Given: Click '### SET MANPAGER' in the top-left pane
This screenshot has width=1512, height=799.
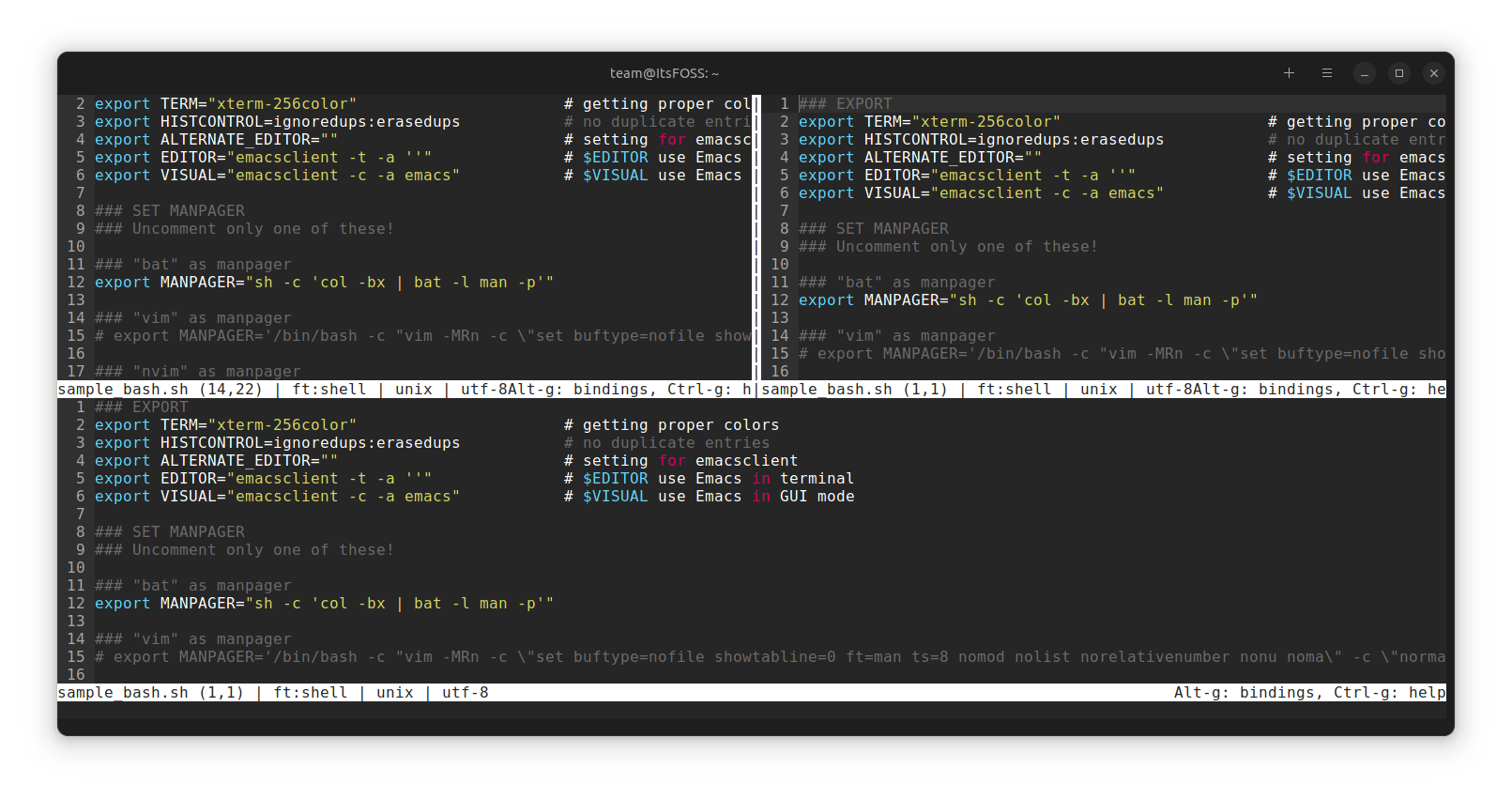Looking at the screenshot, I should [170, 211].
